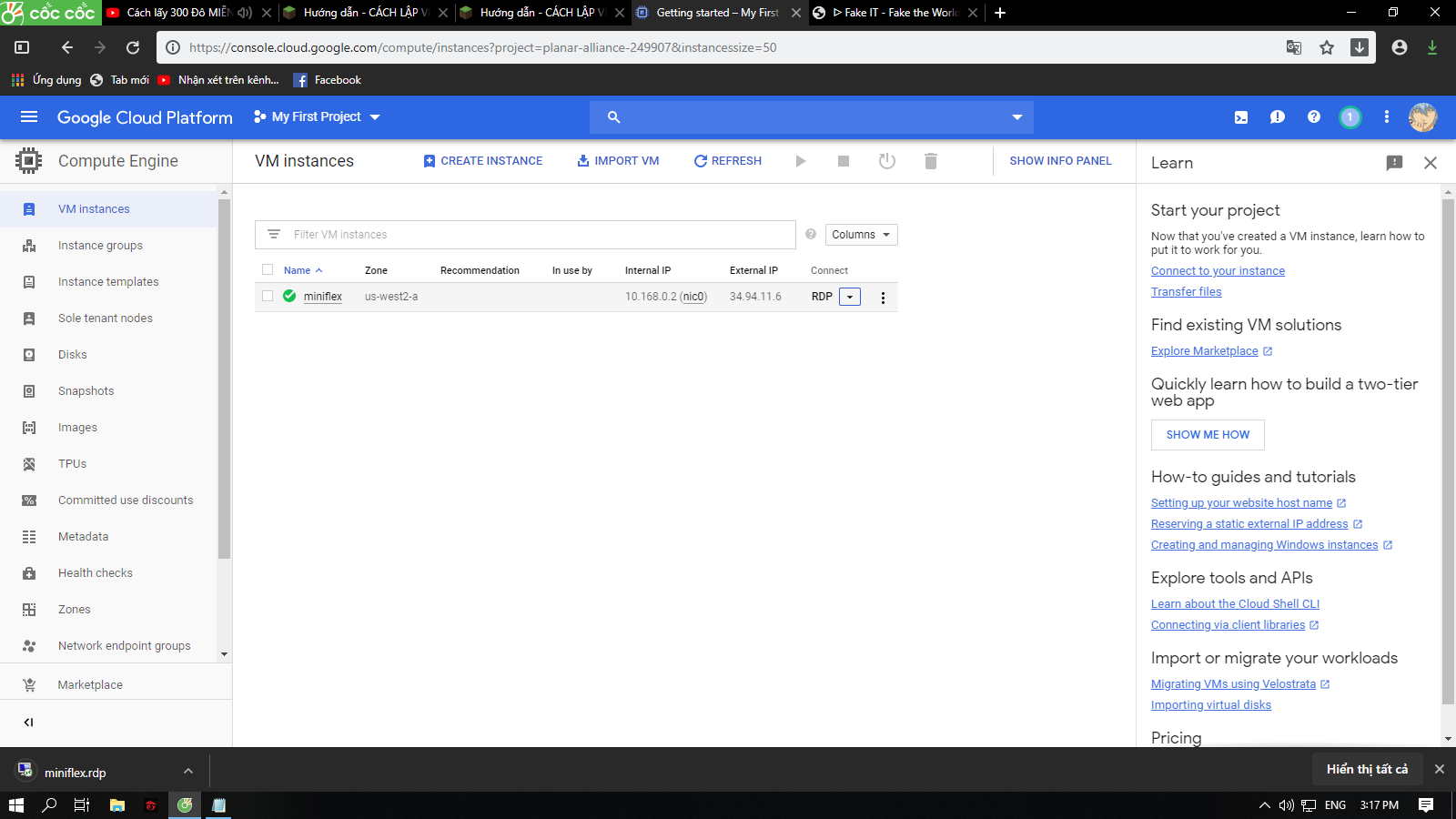Open the miniflex instance details link

pos(323,297)
